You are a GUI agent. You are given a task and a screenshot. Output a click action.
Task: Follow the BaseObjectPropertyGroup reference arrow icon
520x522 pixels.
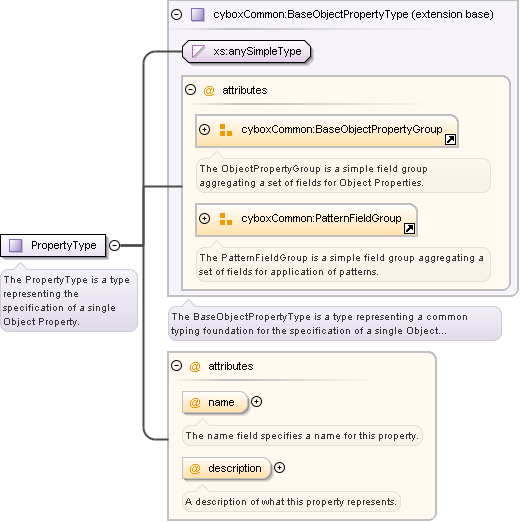pos(450,139)
